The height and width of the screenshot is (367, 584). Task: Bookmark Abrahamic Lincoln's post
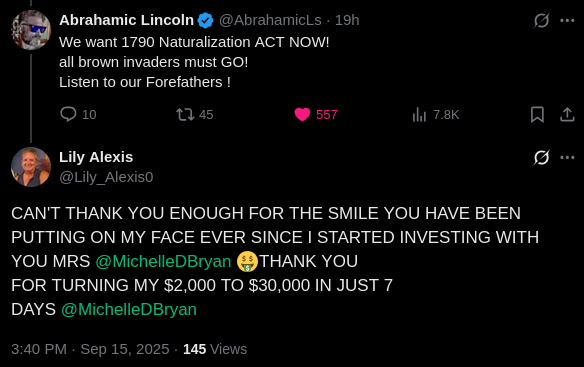[x=537, y=114]
